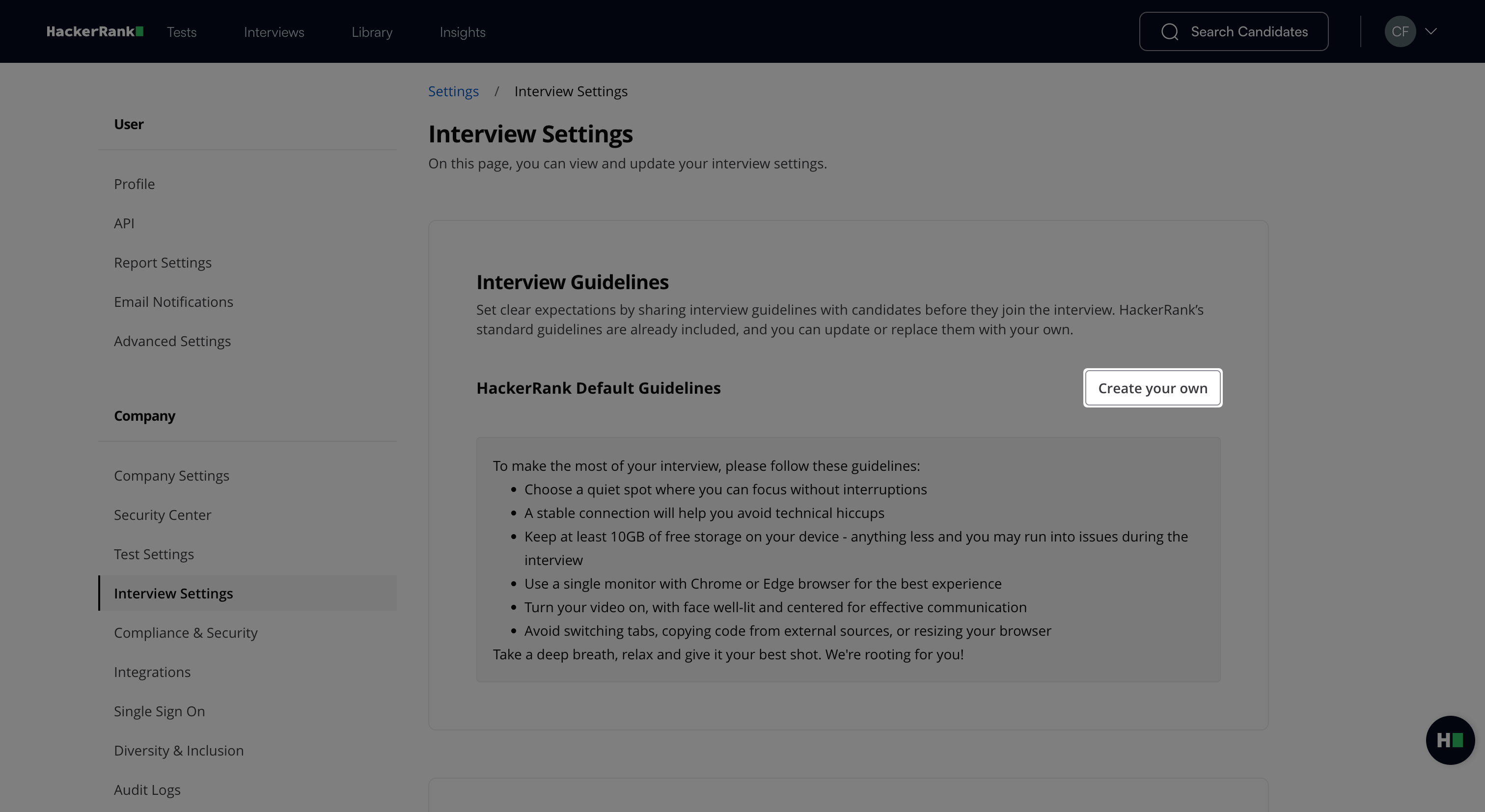Image resolution: width=1485 pixels, height=812 pixels.
Task: Open Email Notifications settings
Action: pyautogui.click(x=173, y=302)
